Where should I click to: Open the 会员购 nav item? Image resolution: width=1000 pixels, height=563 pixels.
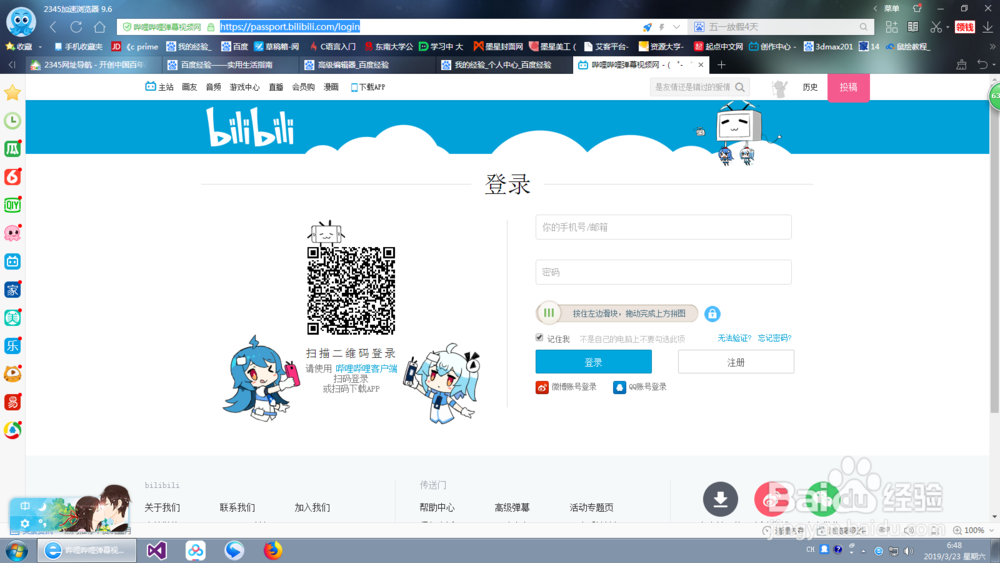tap(303, 87)
